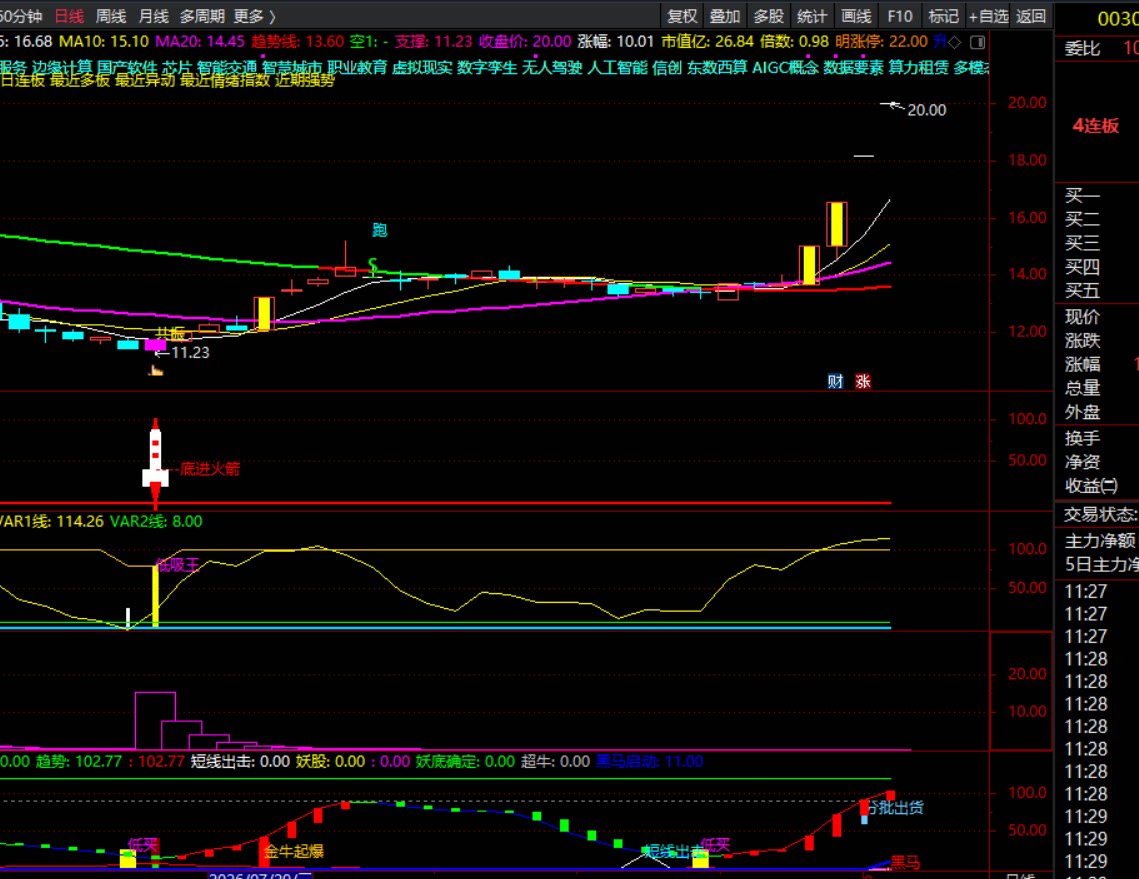
Task: Select the 数字孪生 concept tag
Action: point(487,68)
